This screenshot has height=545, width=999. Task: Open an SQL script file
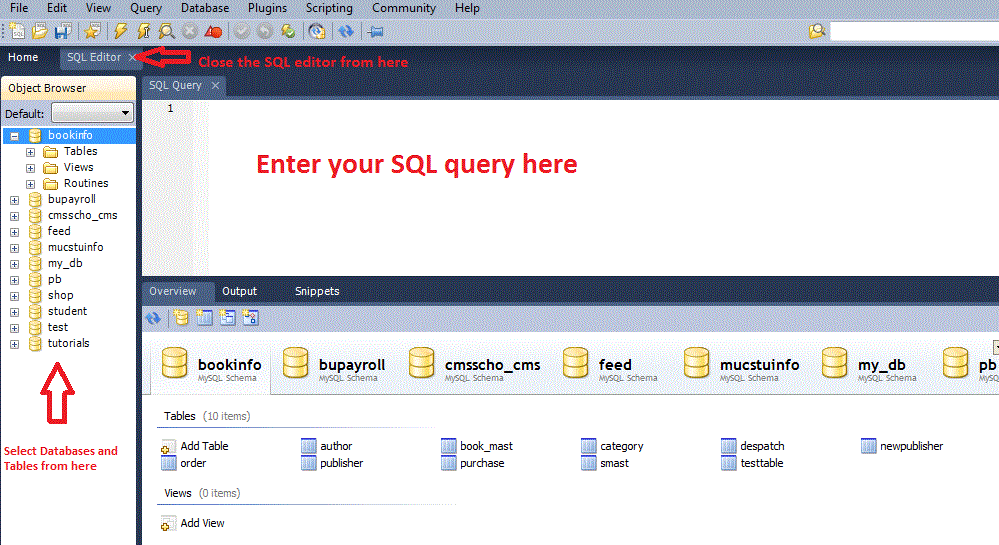click(40, 31)
